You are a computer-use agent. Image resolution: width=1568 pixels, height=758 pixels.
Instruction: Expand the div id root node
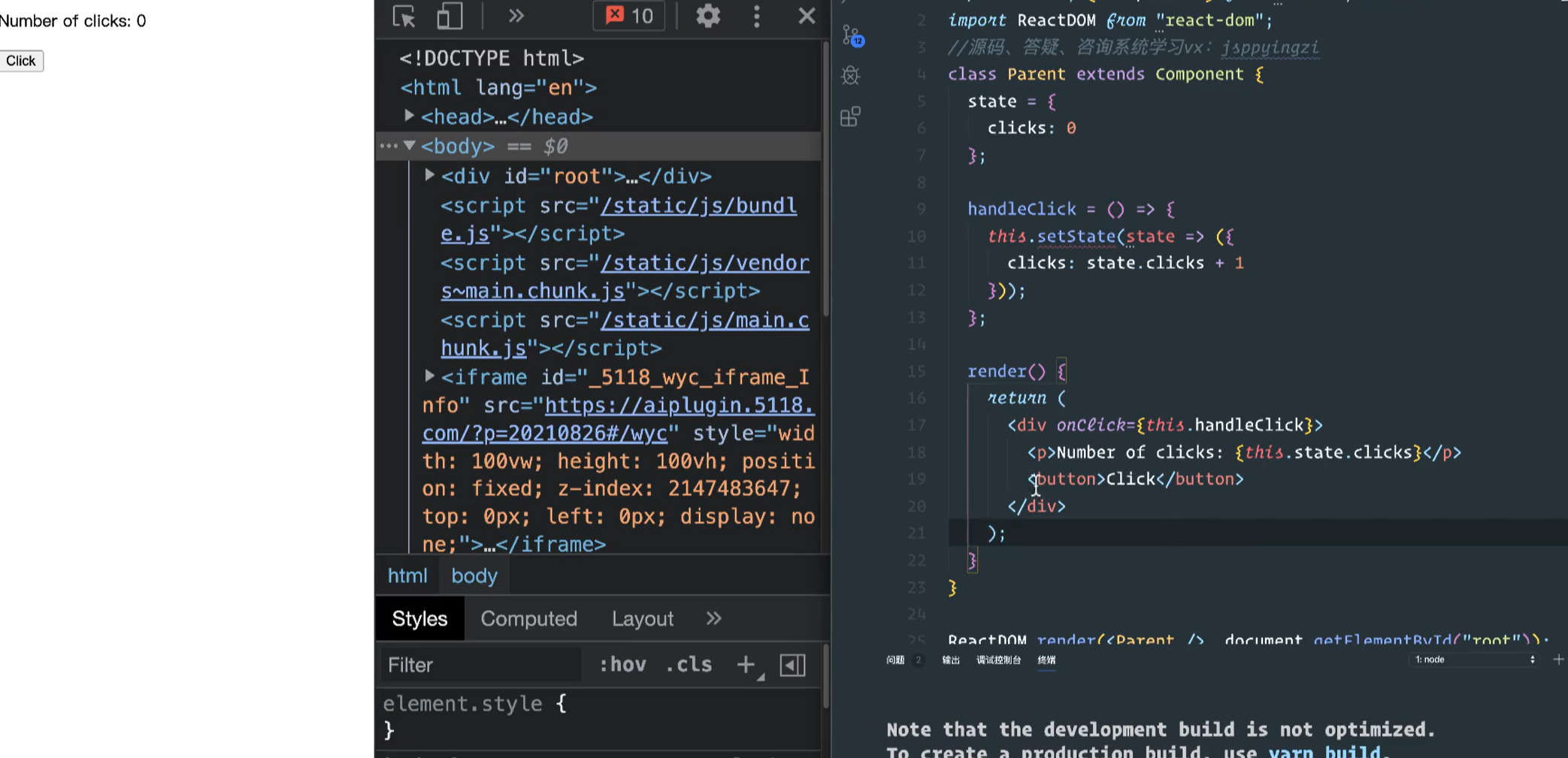(x=429, y=175)
